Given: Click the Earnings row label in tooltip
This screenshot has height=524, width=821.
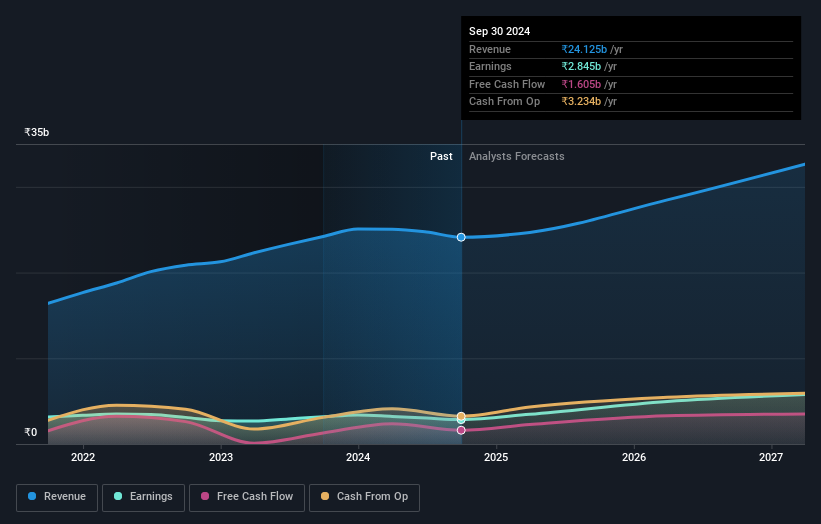Looking at the screenshot, I should tap(490, 66).
